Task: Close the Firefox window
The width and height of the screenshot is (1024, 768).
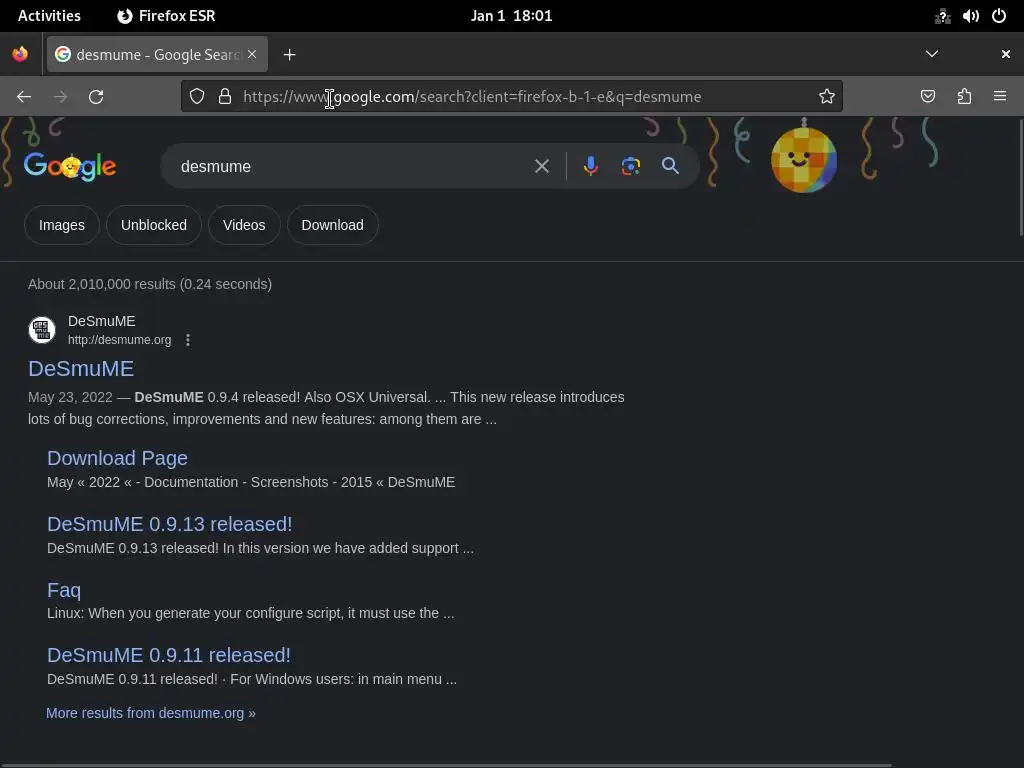Action: pyautogui.click(x=1006, y=54)
